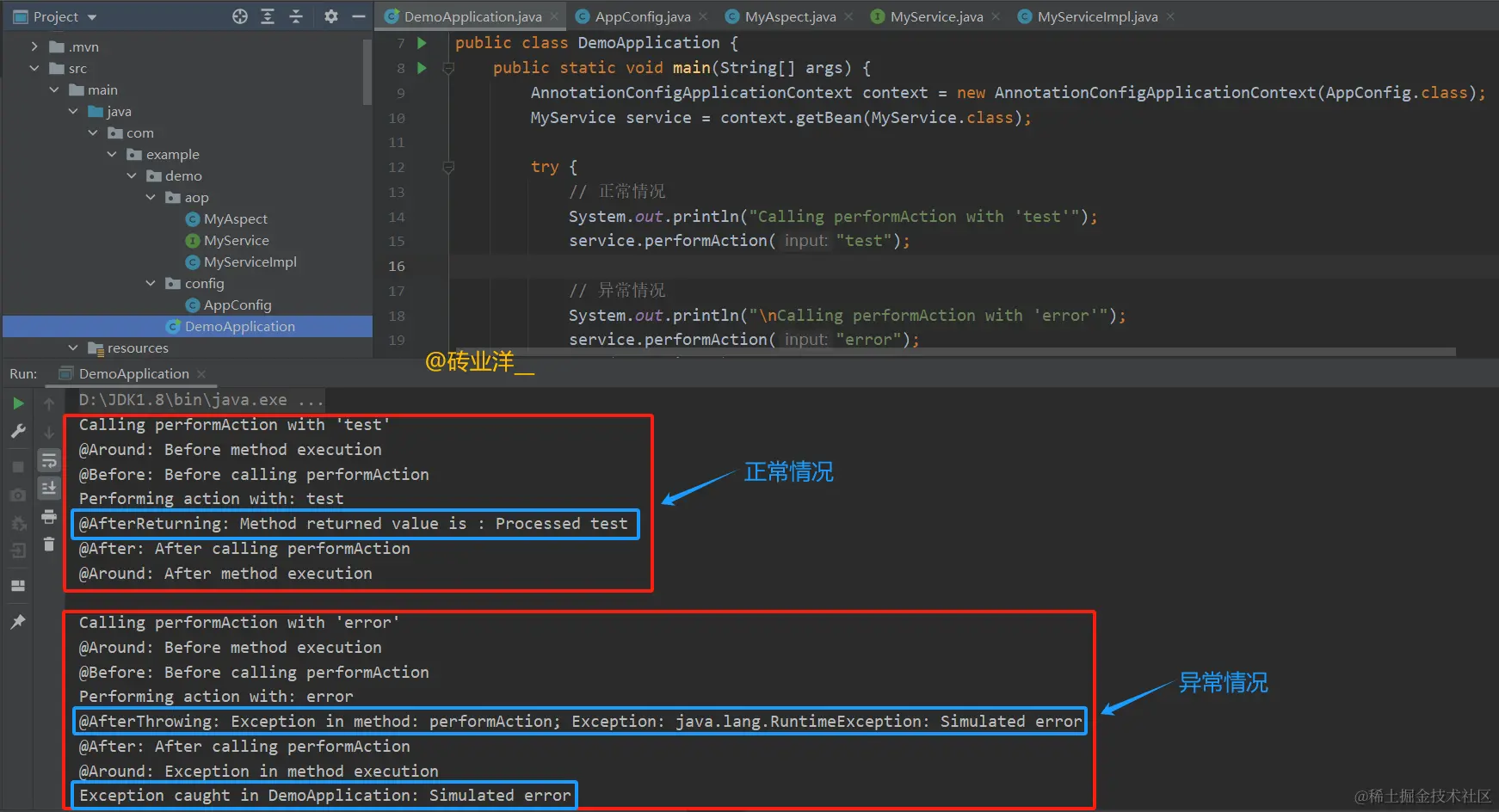
Task: Click the Exit icon in Run sidebar
Action: click(x=18, y=551)
